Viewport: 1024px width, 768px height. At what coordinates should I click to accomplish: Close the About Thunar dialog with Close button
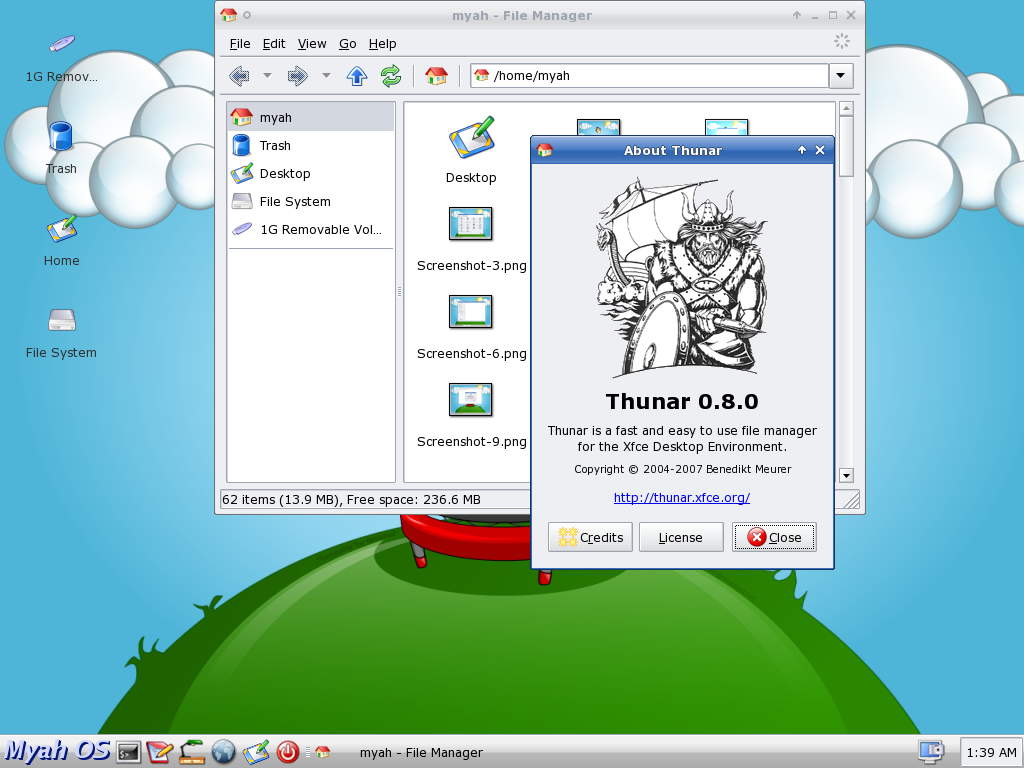click(x=775, y=537)
